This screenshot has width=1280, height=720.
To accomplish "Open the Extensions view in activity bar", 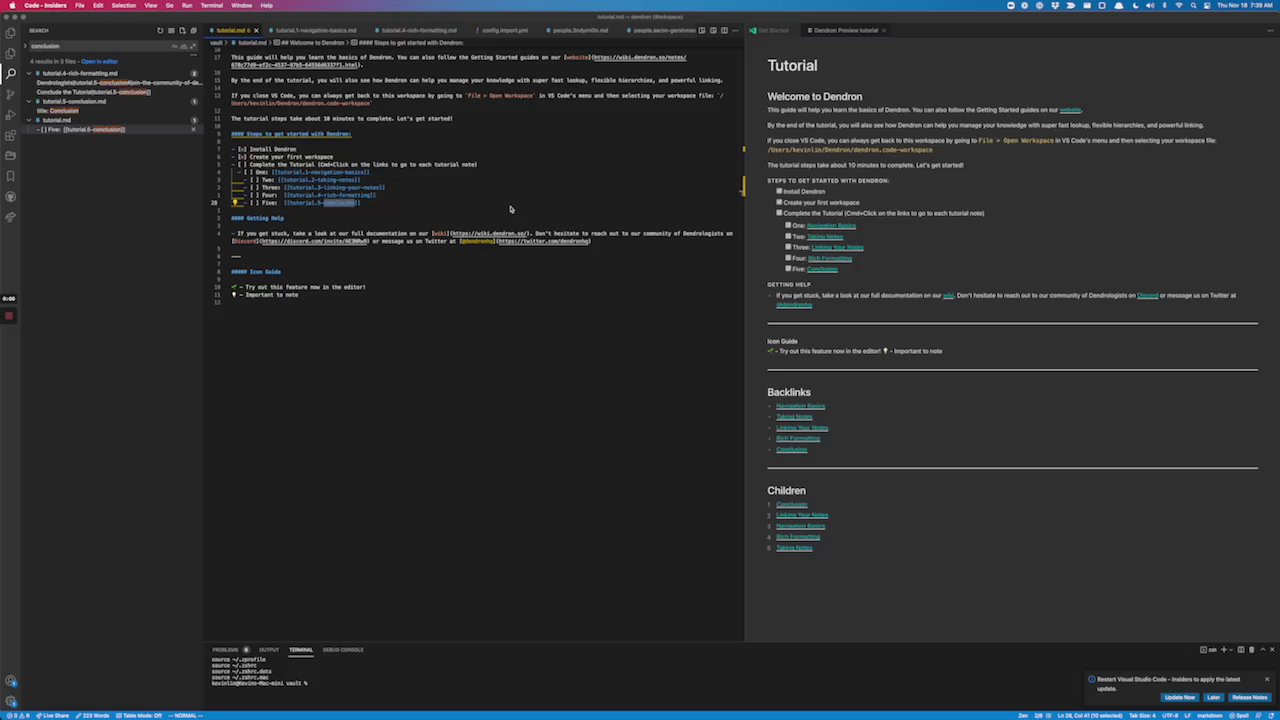I will pos(10,135).
